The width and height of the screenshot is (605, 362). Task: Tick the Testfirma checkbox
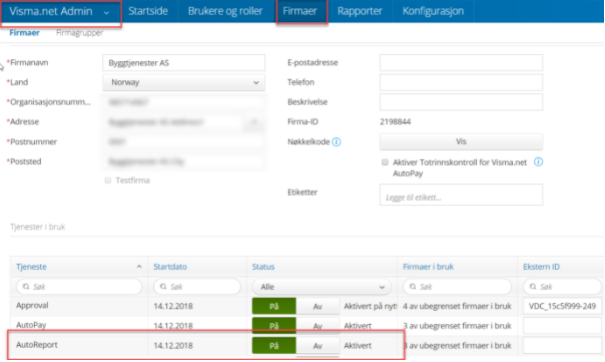click(x=108, y=180)
